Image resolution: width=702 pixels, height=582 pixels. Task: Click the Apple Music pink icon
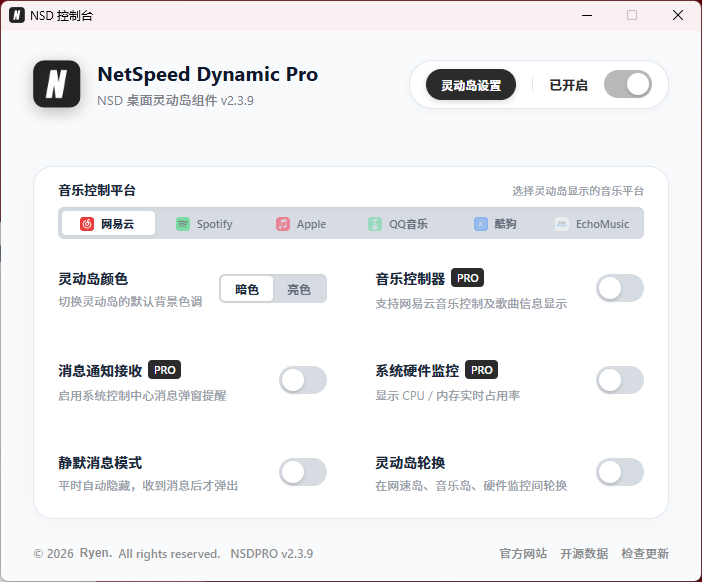click(283, 224)
